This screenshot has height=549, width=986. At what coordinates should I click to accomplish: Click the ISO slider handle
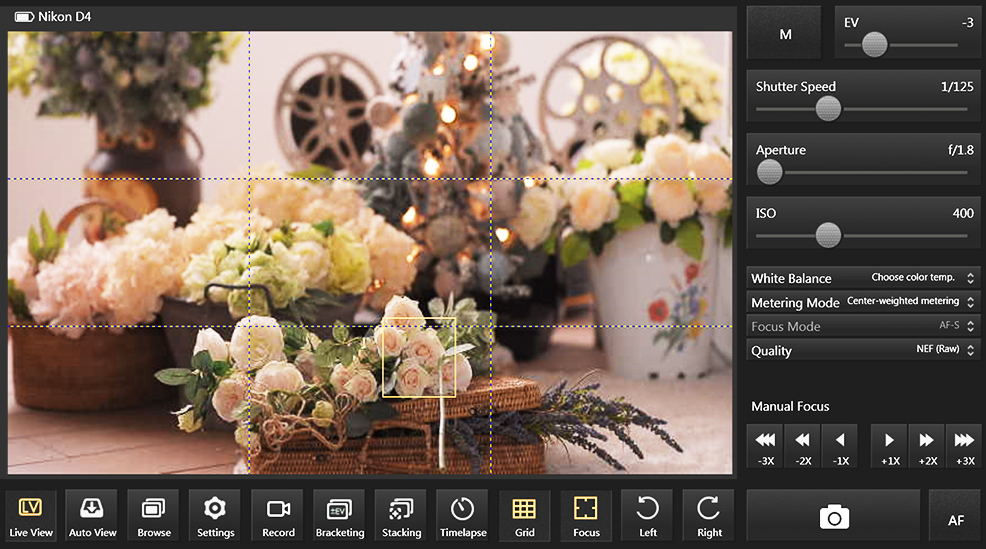pyautogui.click(x=828, y=235)
